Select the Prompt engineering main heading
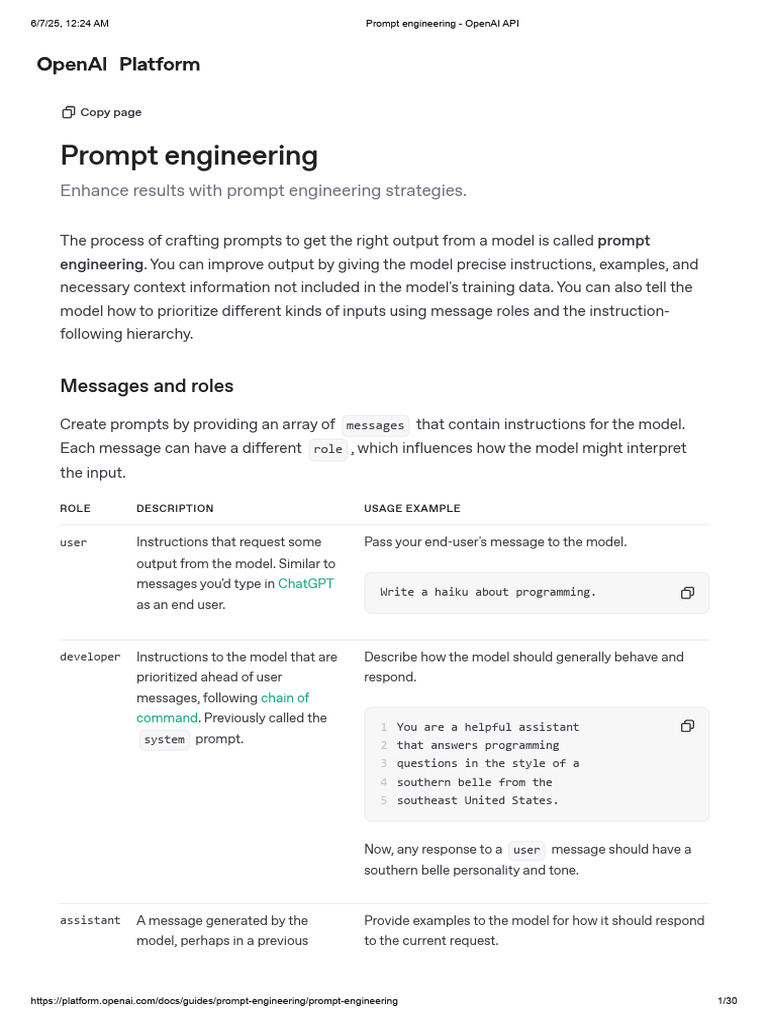768x1024 pixels. [x=189, y=156]
